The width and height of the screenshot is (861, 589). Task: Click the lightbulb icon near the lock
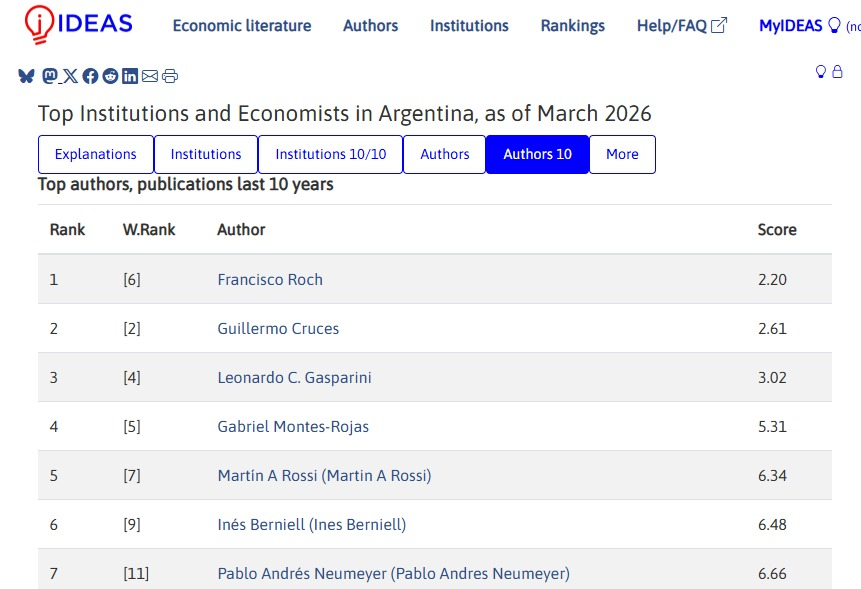820,72
